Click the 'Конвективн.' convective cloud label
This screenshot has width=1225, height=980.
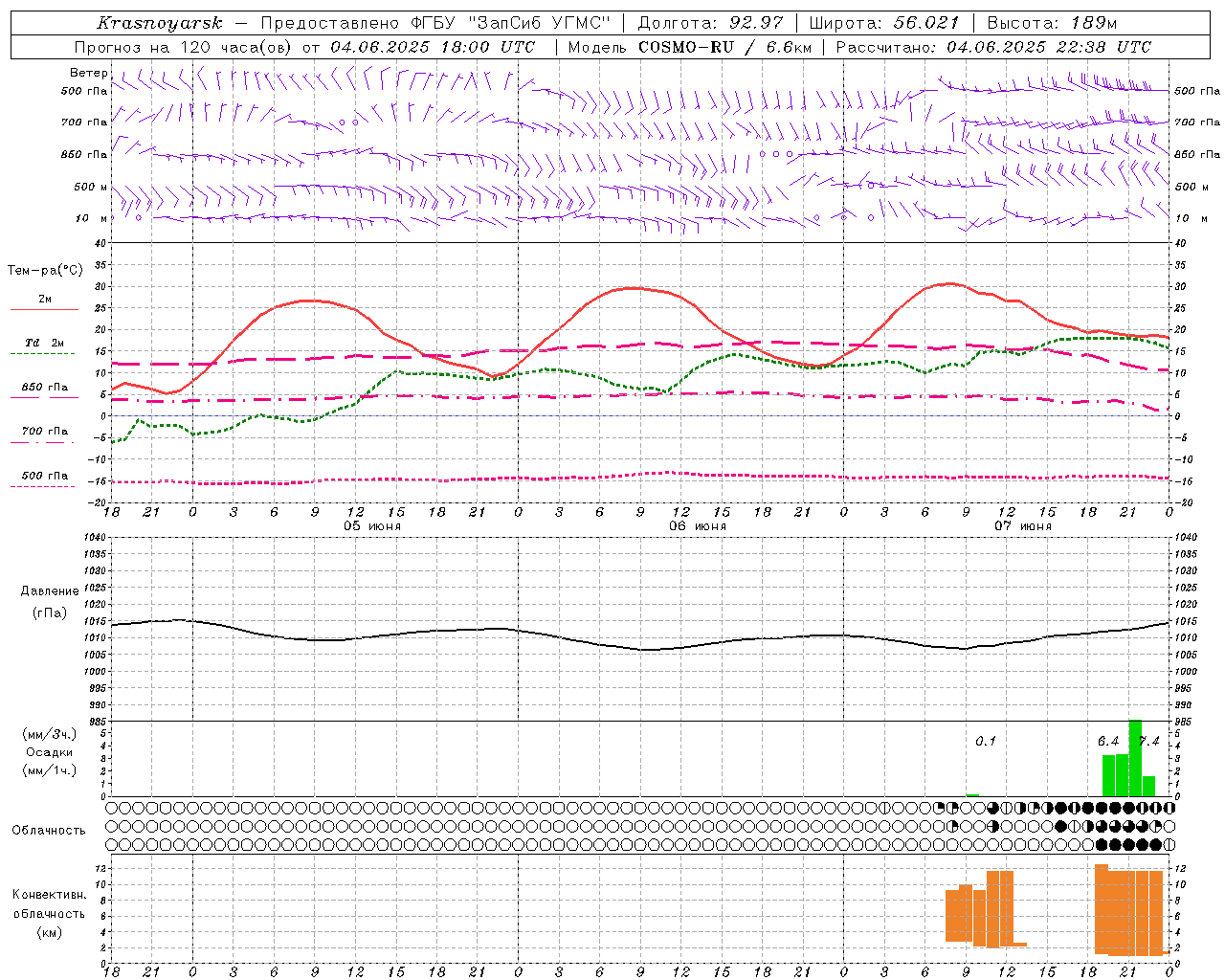click(x=49, y=895)
